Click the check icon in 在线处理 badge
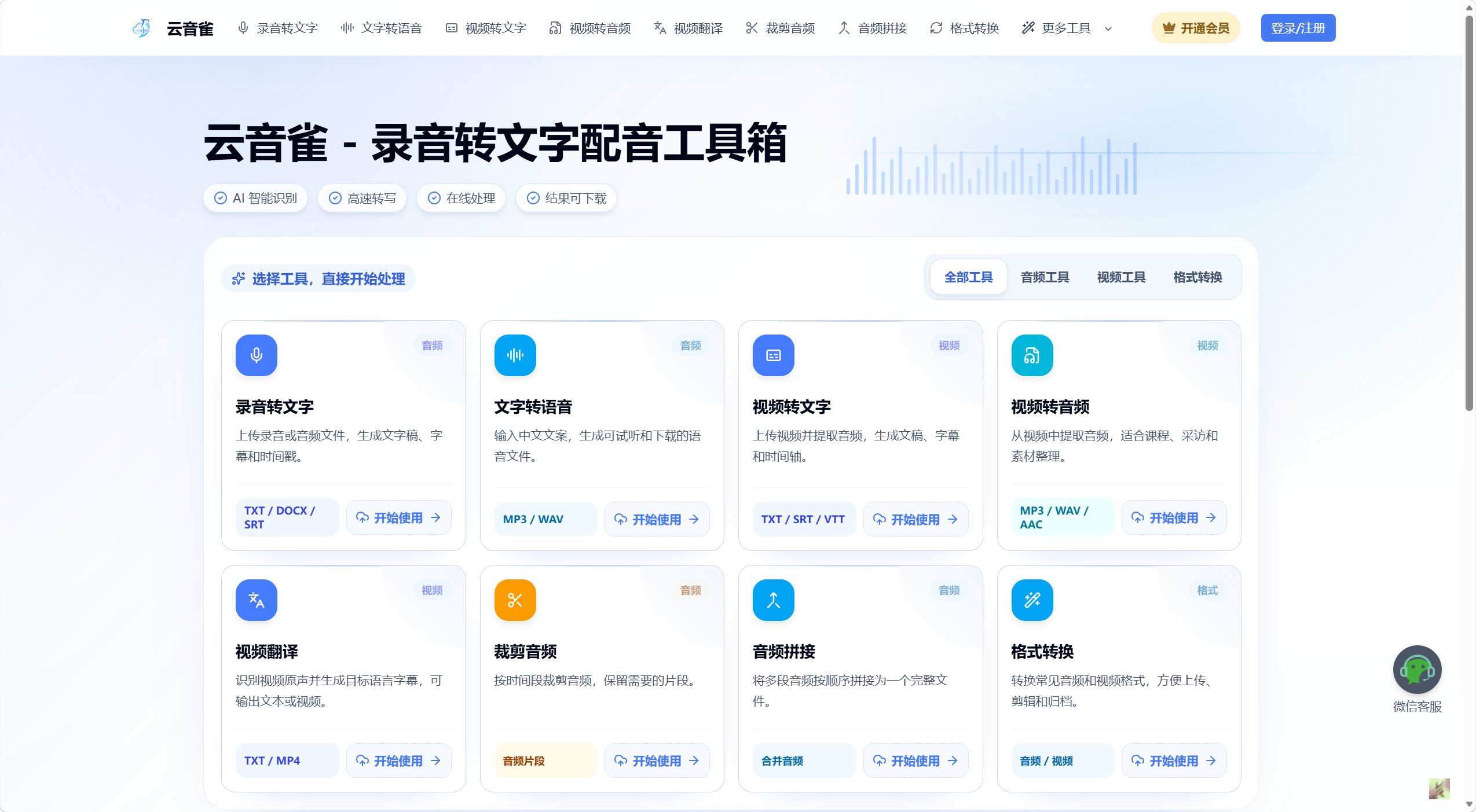This screenshot has height=812, width=1476. (434, 198)
